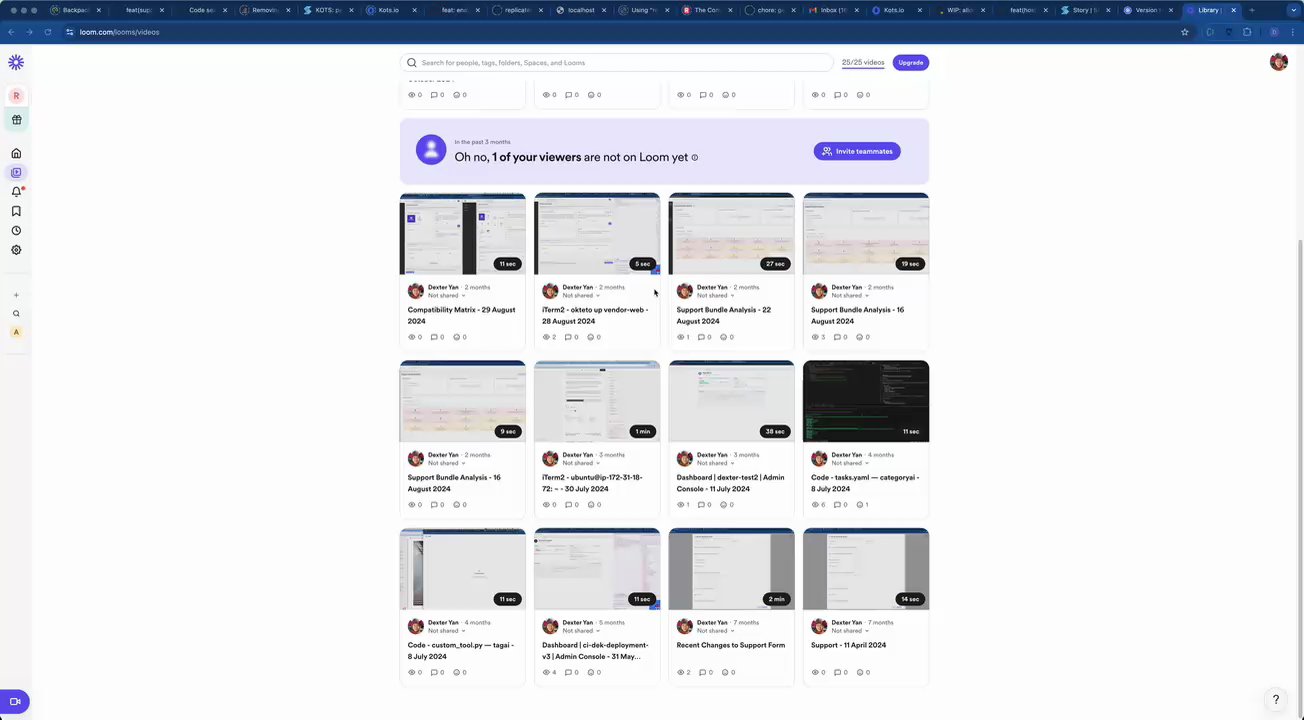Image resolution: width=1304 pixels, height=720 pixels.
Task: Expand 'Not shared' on Support Bundle Analysis 22 August
Action: [x=715, y=296]
